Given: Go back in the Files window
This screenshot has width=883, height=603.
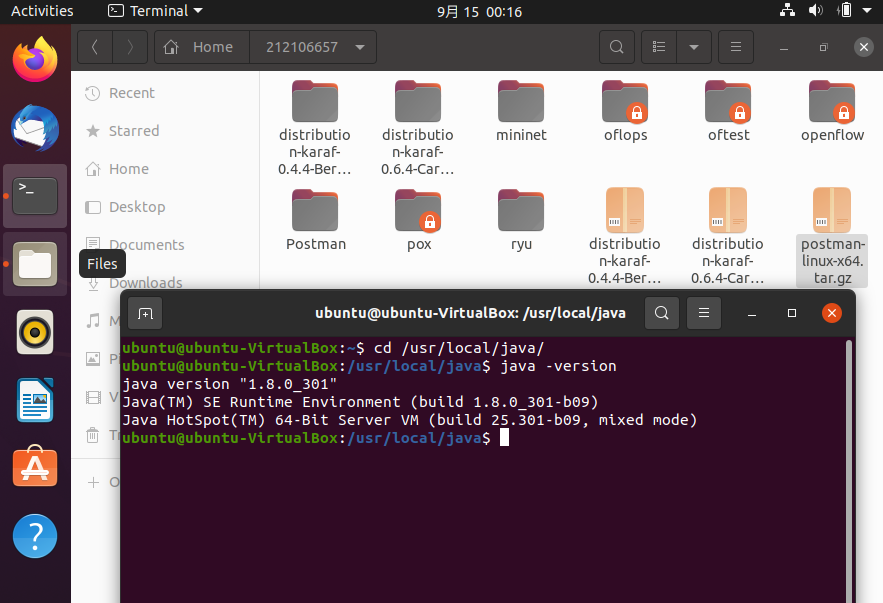Looking at the screenshot, I should pos(95,47).
